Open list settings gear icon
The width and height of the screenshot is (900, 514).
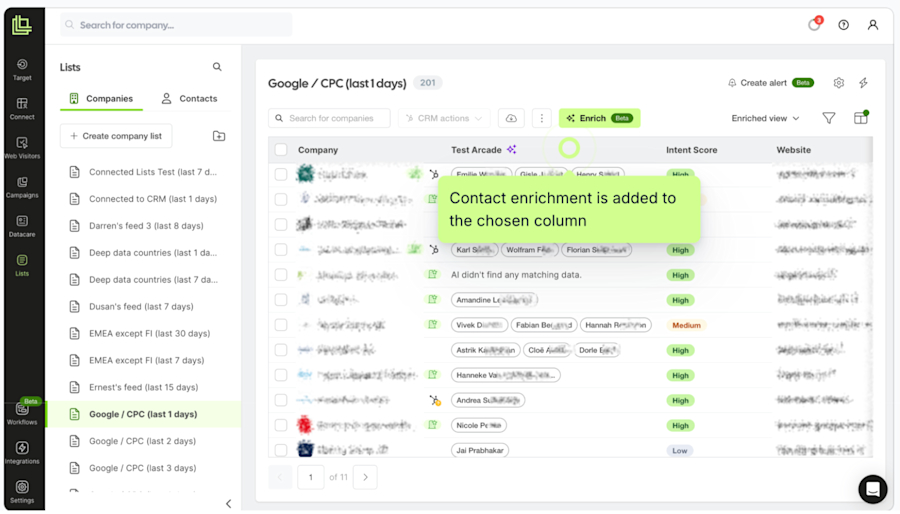(x=839, y=83)
